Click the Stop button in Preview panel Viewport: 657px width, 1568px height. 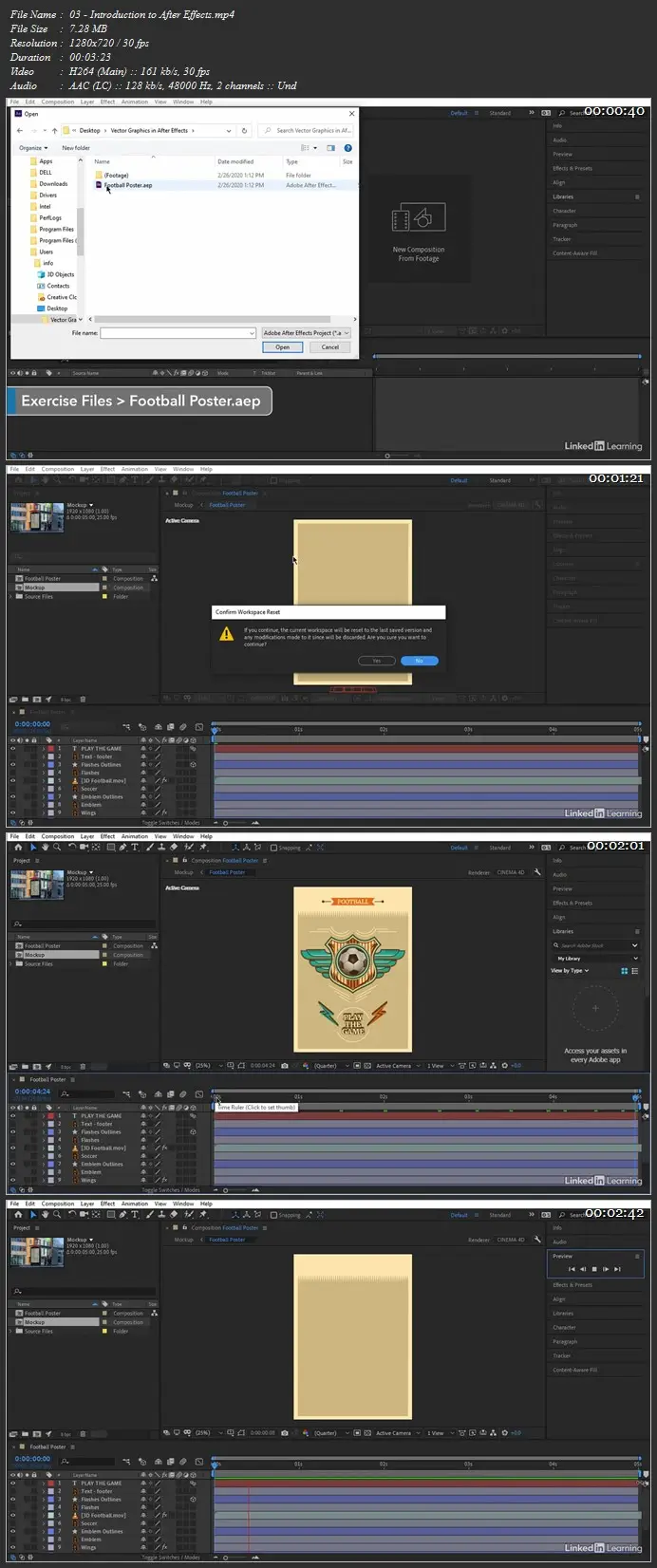pos(594,1269)
